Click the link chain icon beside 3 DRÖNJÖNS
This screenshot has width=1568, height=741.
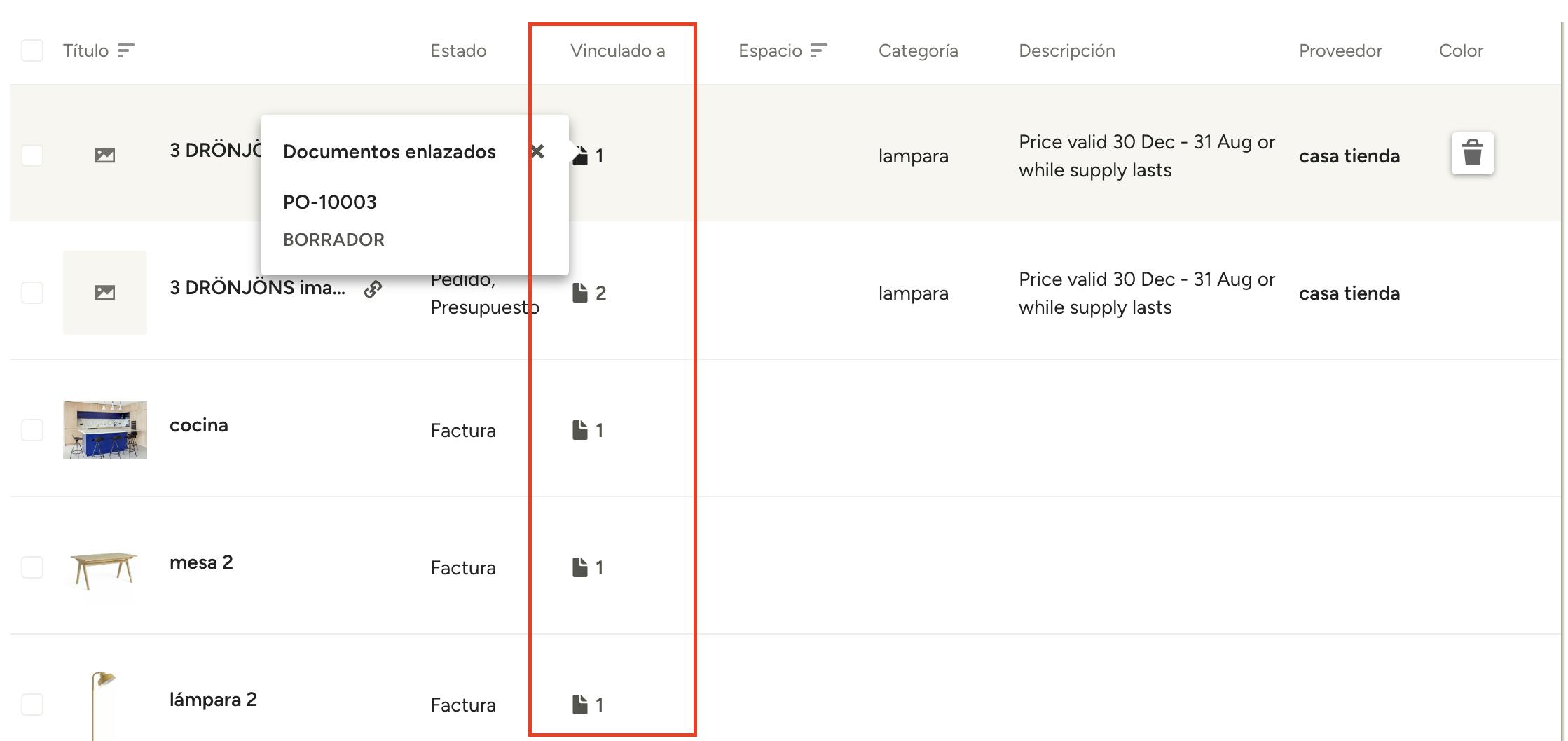pos(373,289)
